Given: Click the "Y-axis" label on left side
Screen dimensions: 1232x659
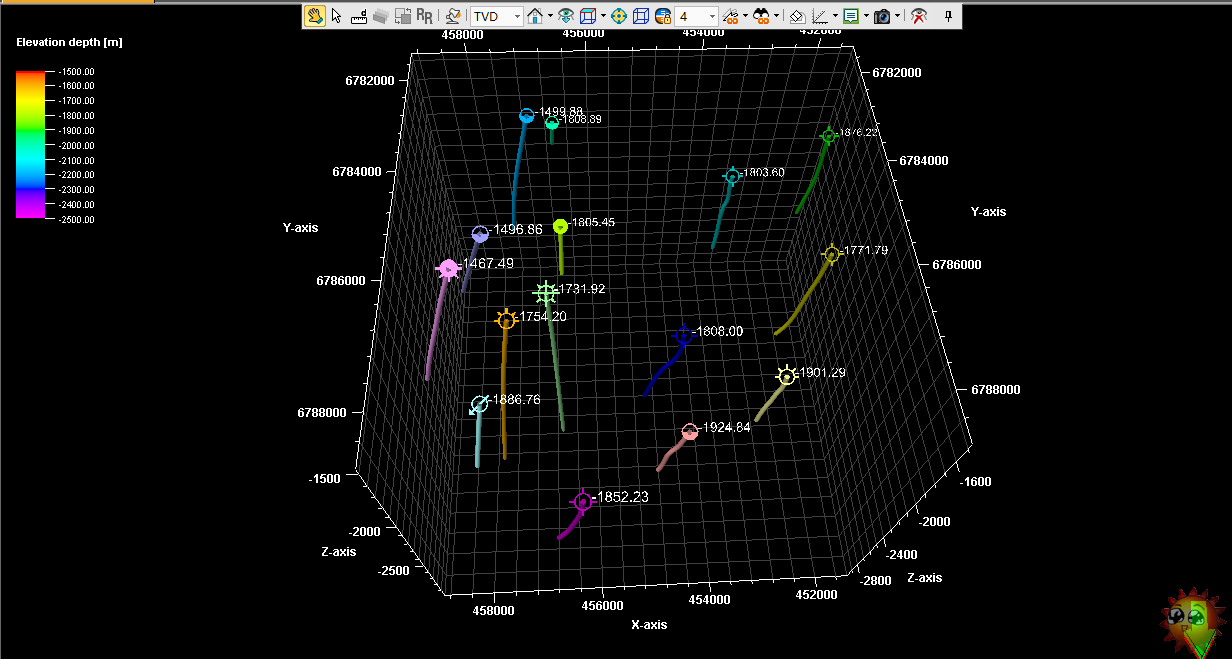Looking at the screenshot, I should coord(301,228).
